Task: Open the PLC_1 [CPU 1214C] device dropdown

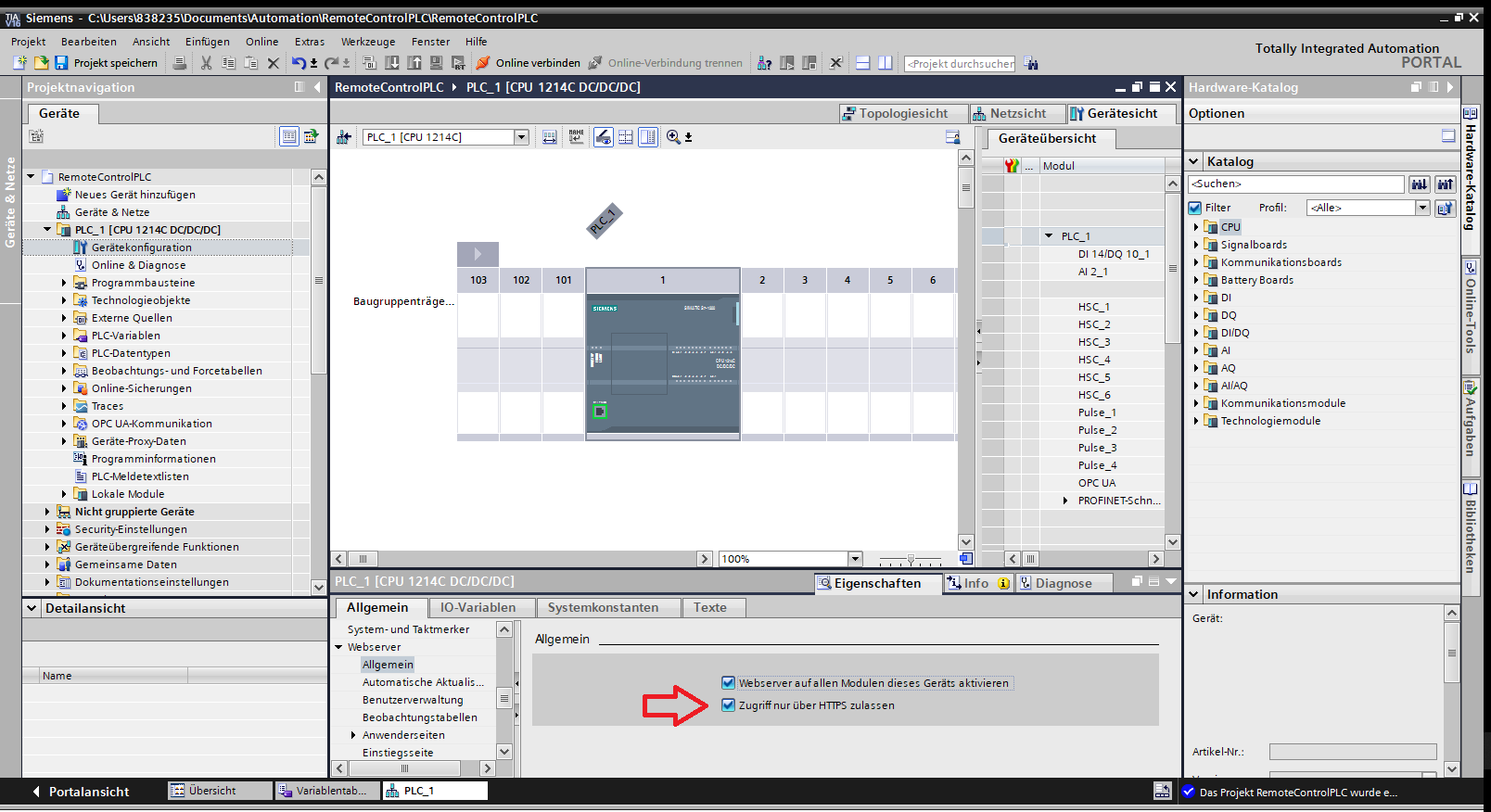Action: point(521,137)
